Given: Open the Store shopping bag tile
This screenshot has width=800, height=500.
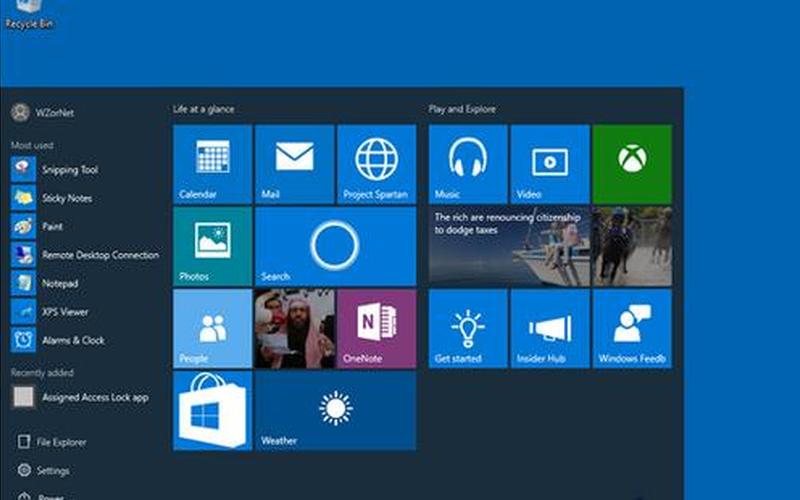Looking at the screenshot, I should (x=212, y=411).
